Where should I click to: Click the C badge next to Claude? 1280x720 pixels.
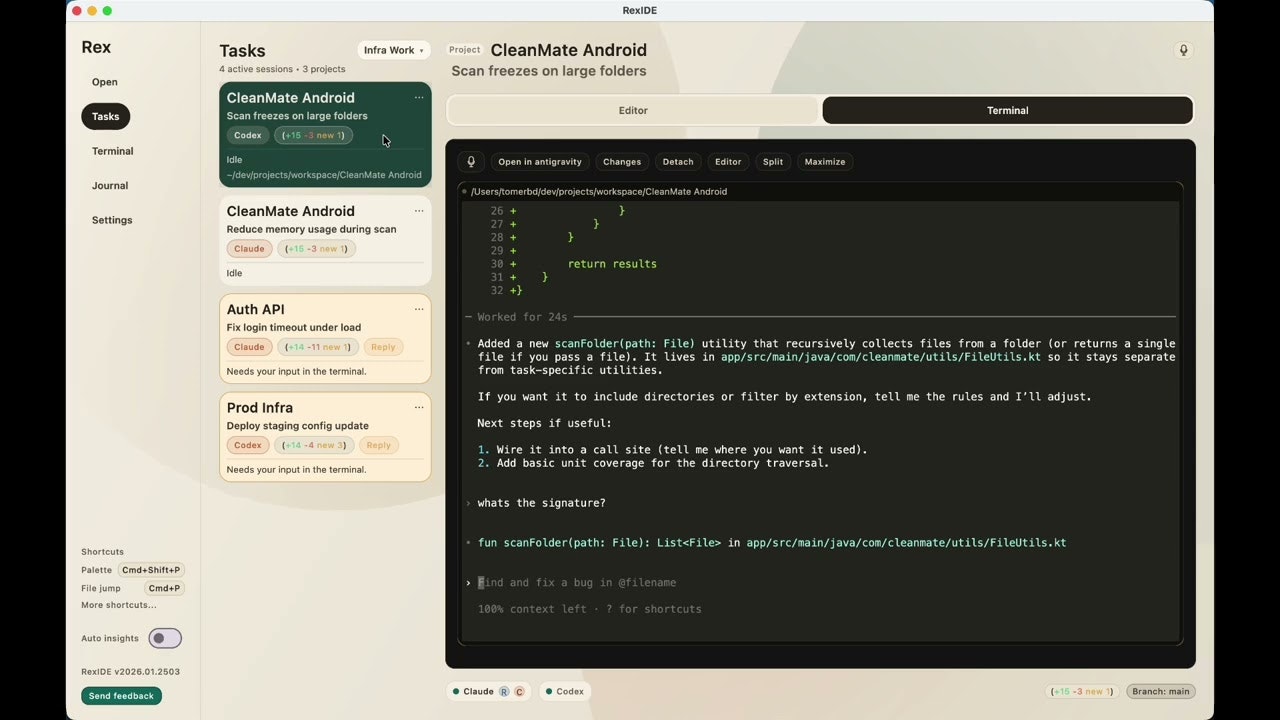pos(519,691)
